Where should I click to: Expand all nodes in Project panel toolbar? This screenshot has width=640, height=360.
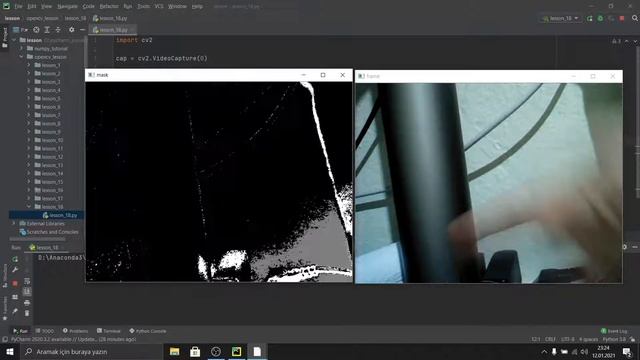[x=47, y=30]
